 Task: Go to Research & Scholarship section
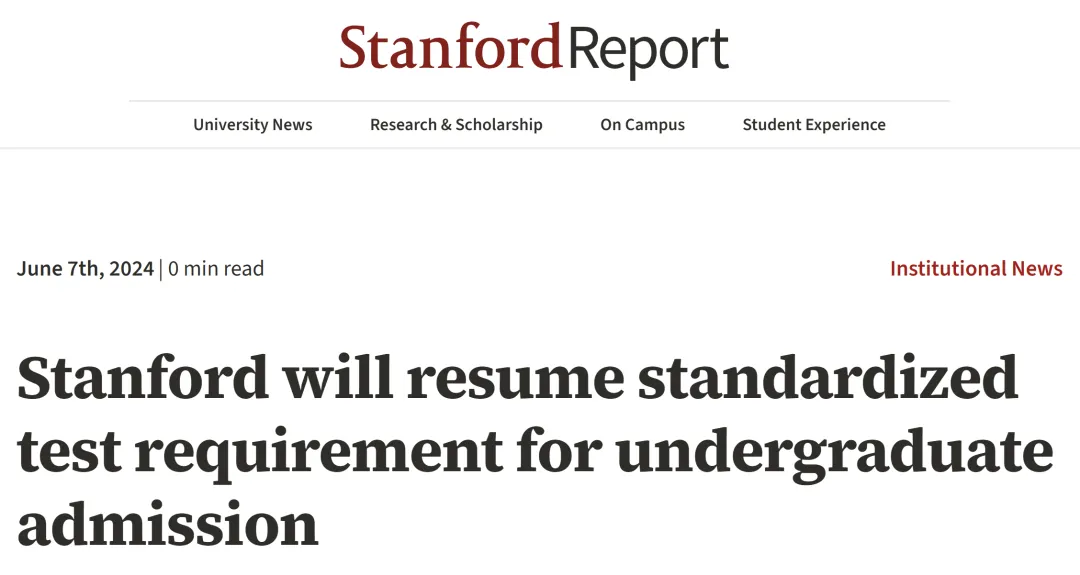click(456, 125)
